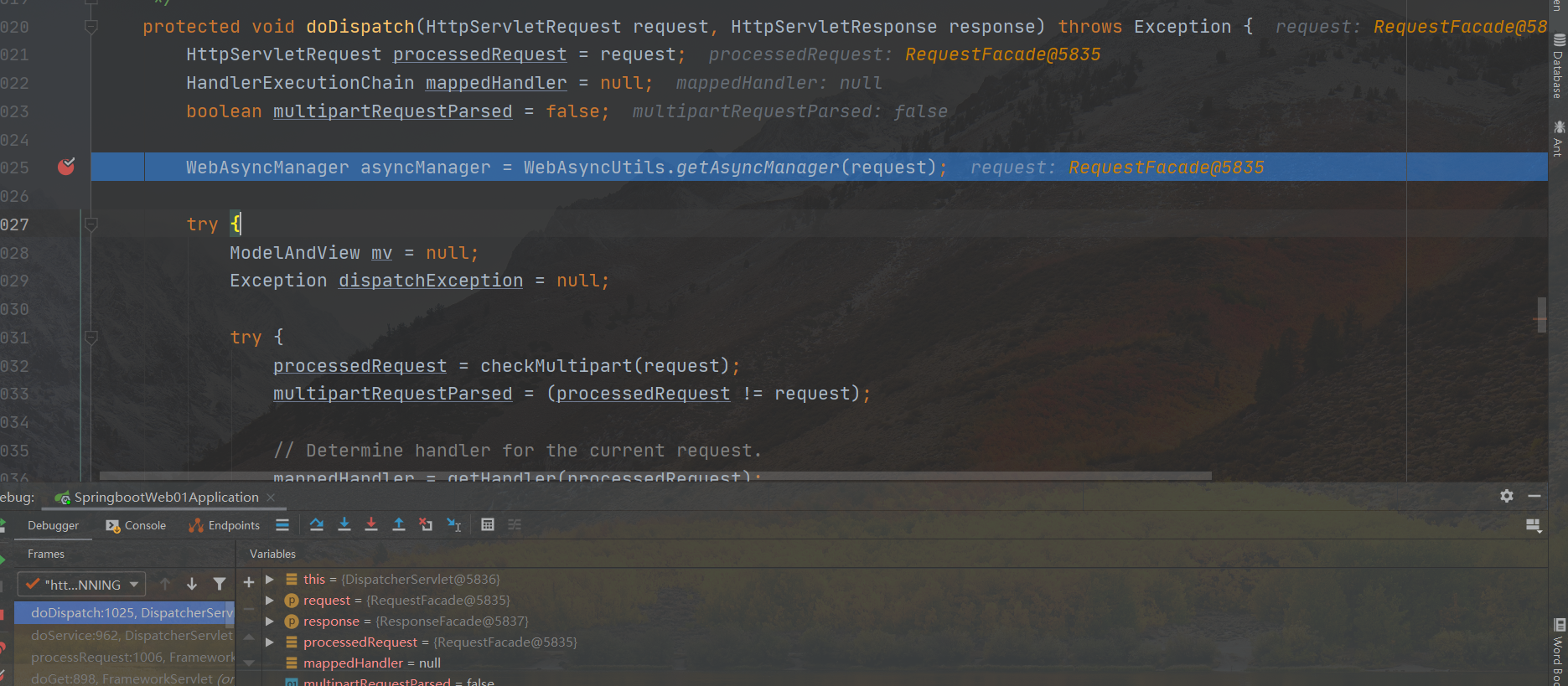The image size is (1568, 686).
Task: Select the SpringbootWeb01Application debug session tab
Action: coord(166,497)
